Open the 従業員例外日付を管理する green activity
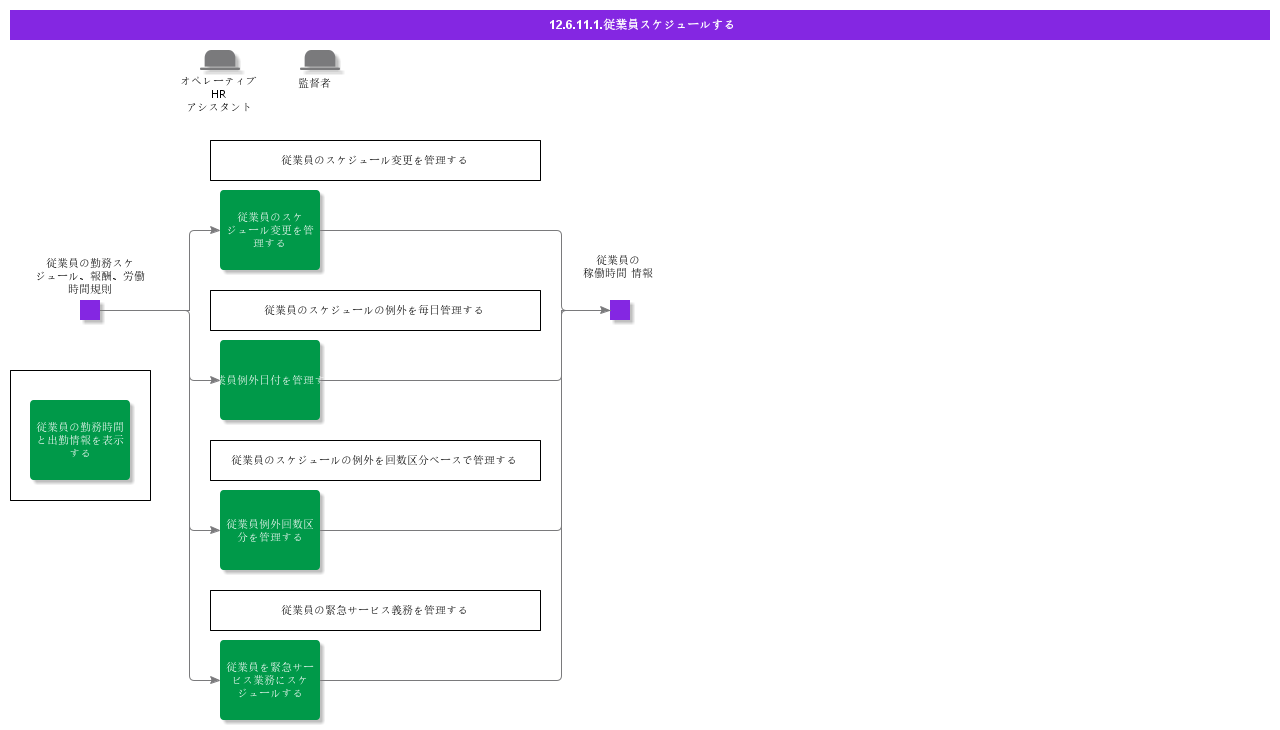The width and height of the screenshot is (1280, 730). [x=270, y=379]
